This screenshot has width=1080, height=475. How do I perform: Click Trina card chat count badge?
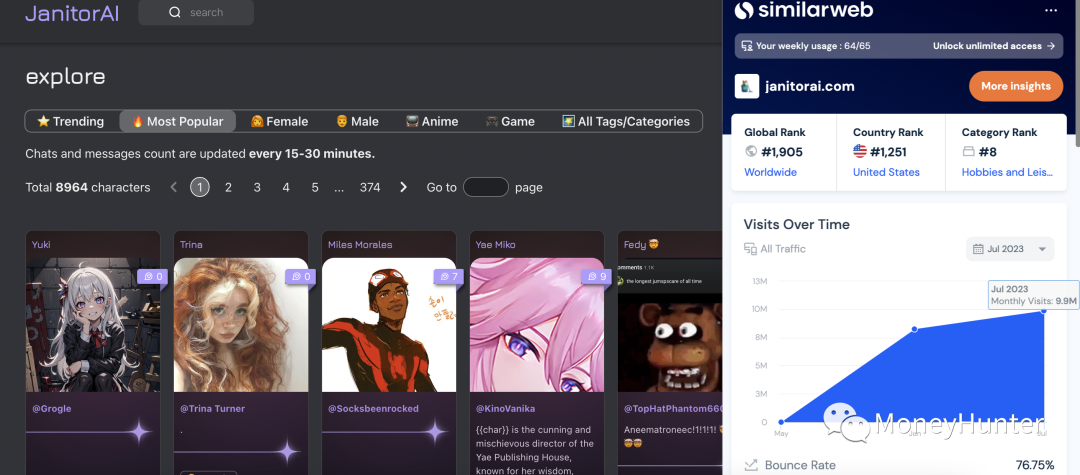click(x=300, y=277)
